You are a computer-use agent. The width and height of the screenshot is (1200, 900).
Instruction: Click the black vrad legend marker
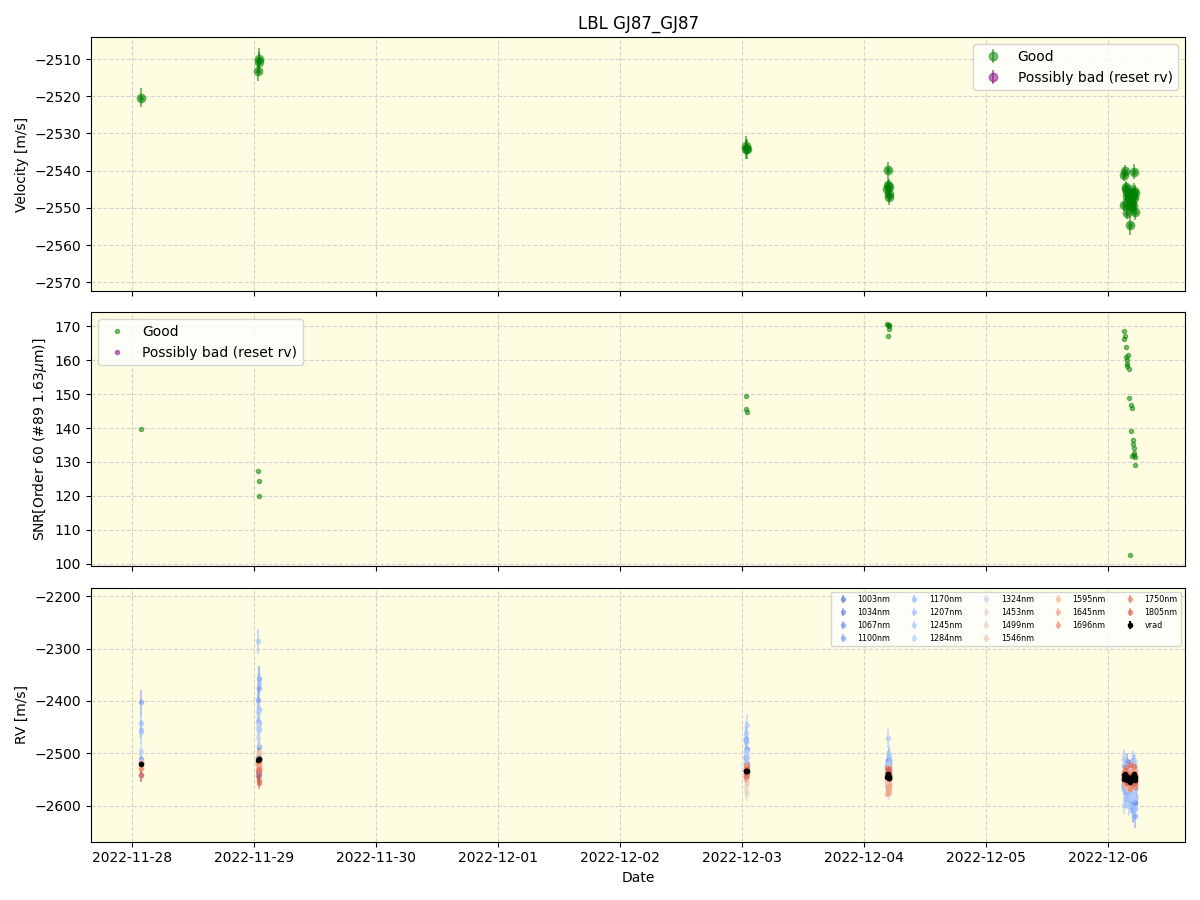coord(1131,625)
